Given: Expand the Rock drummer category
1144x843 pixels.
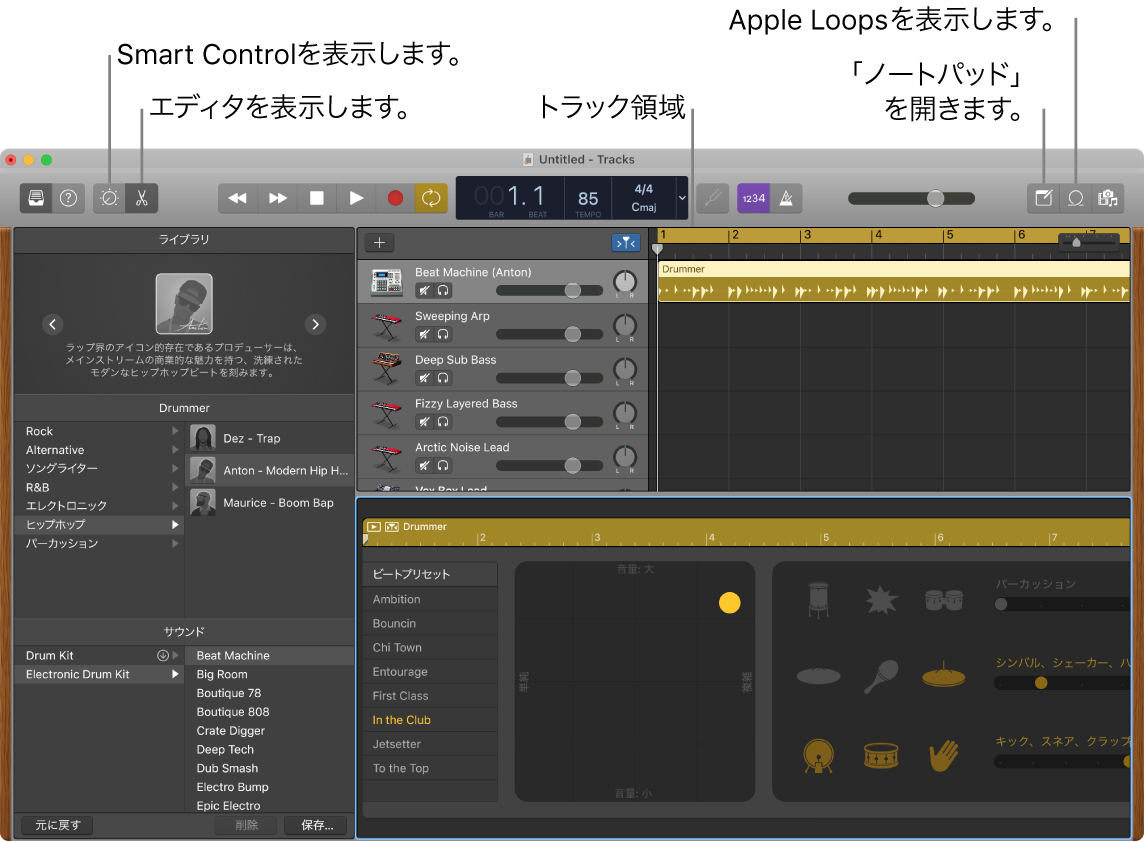Looking at the screenshot, I should click(x=174, y=431).
